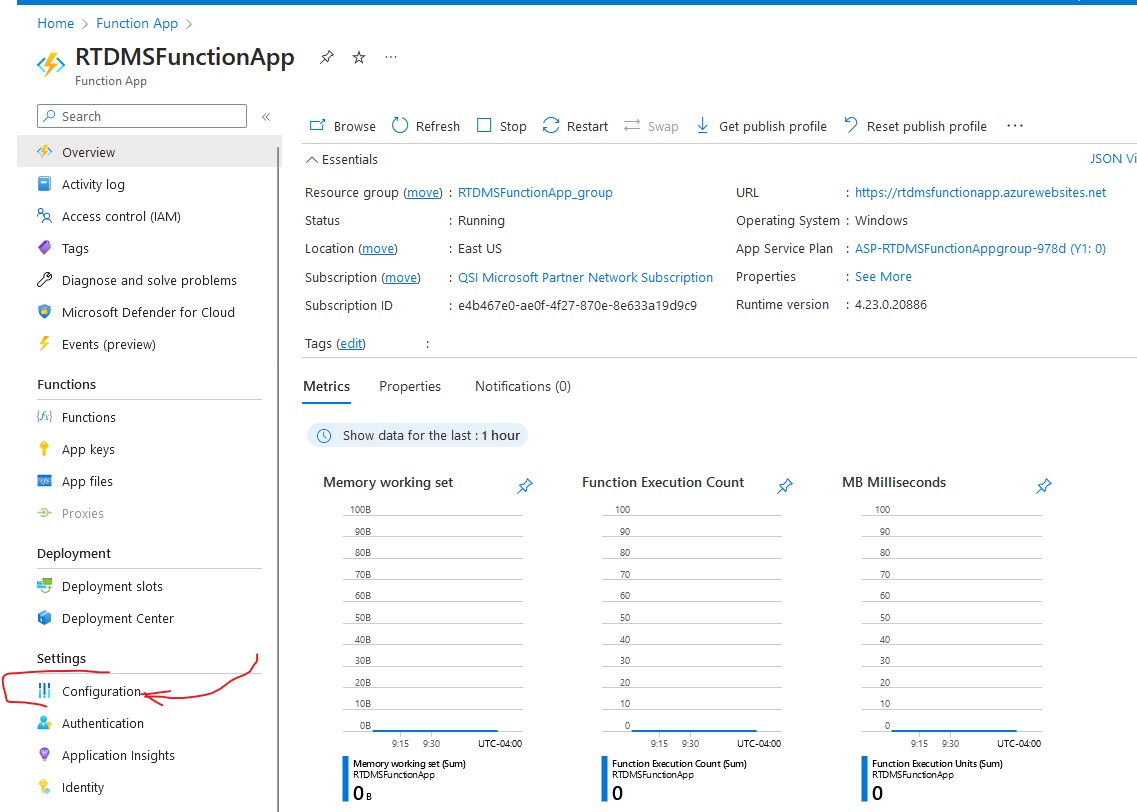Click the Proxies icon

coord(44,513)
